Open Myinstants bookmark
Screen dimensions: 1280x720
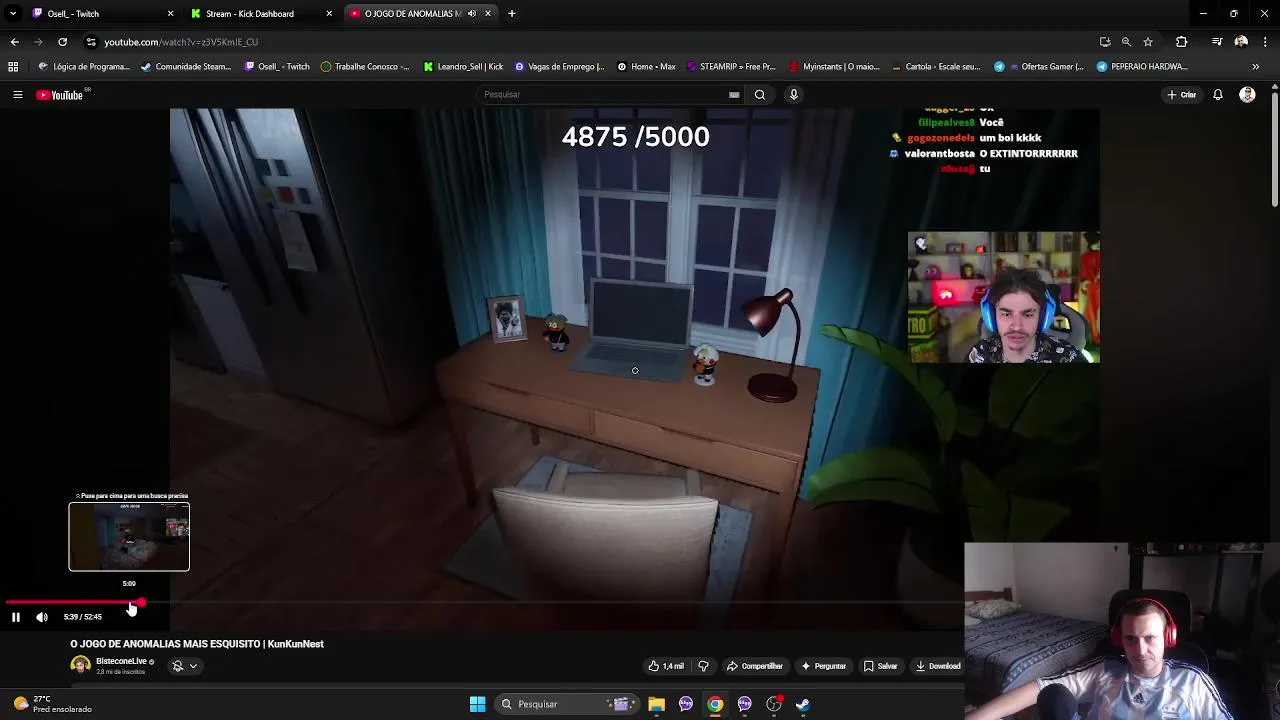(x=835, y=67)
